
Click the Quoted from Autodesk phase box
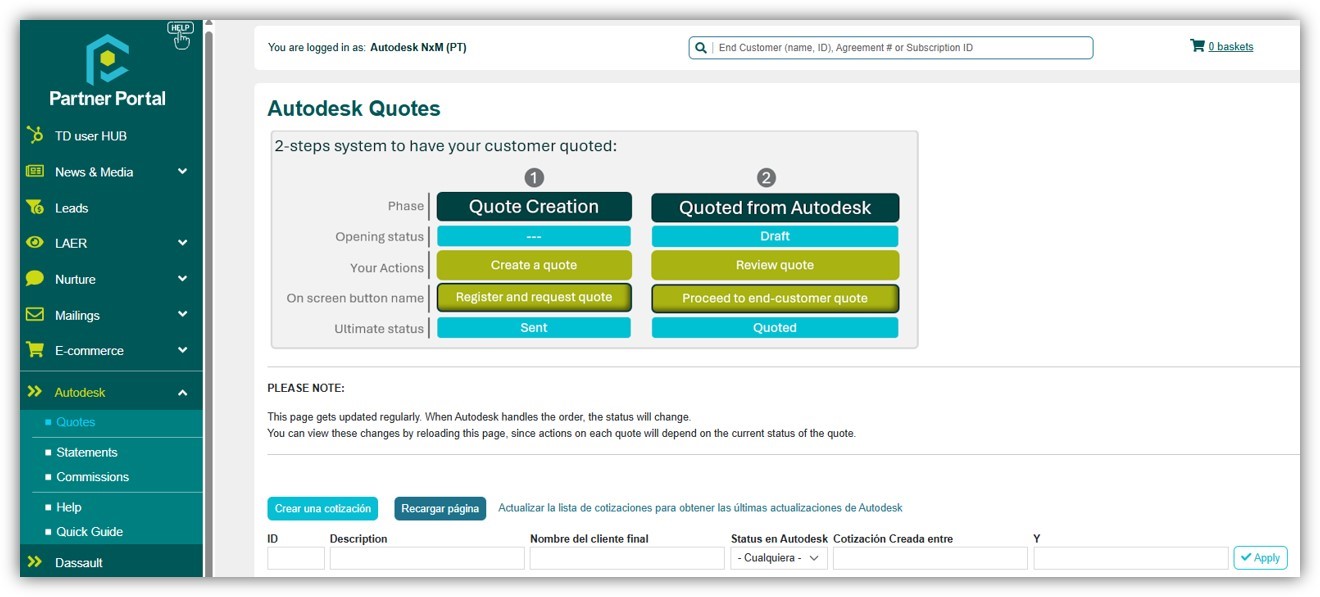775,208
